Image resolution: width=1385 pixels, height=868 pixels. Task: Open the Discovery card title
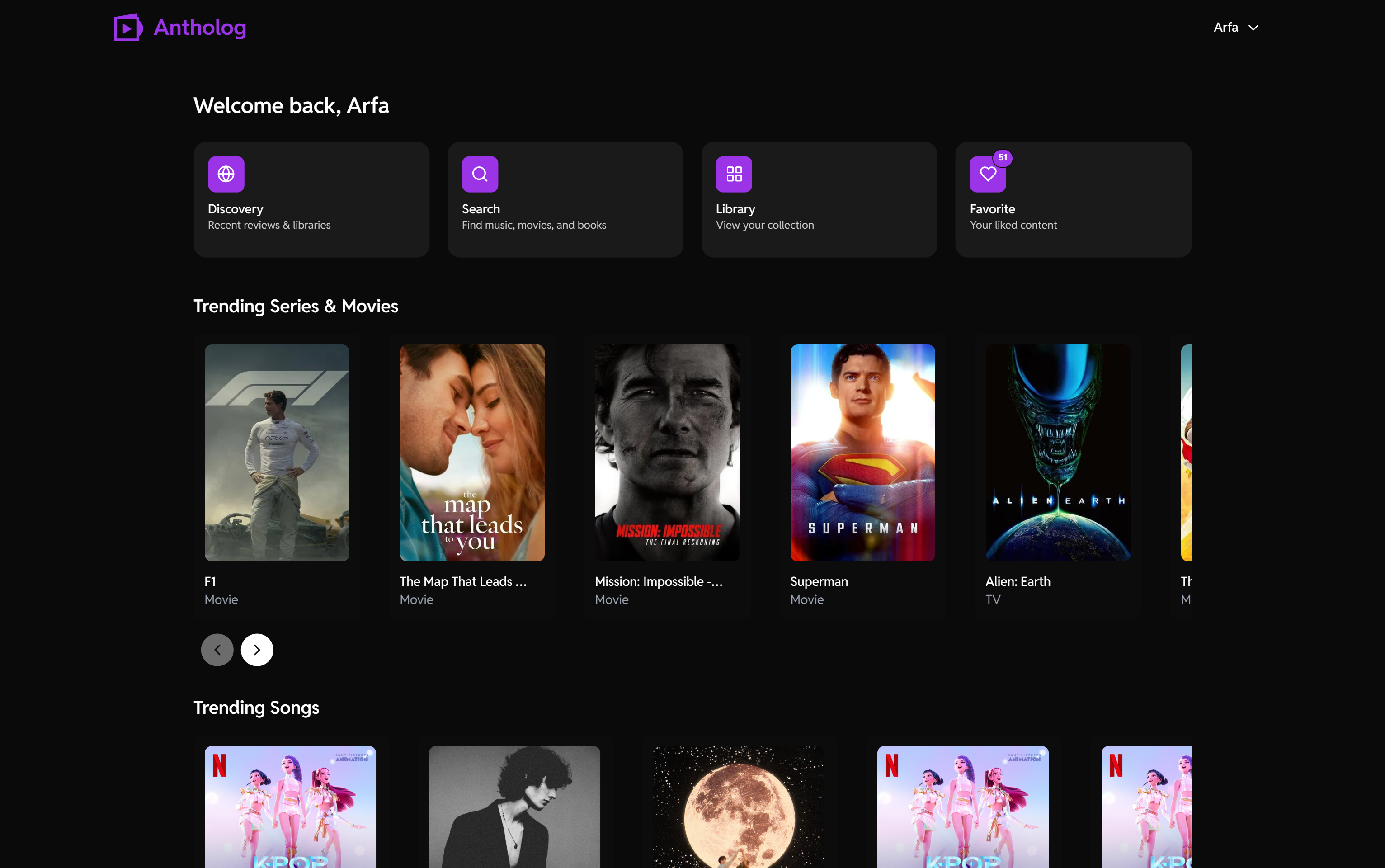236,209
